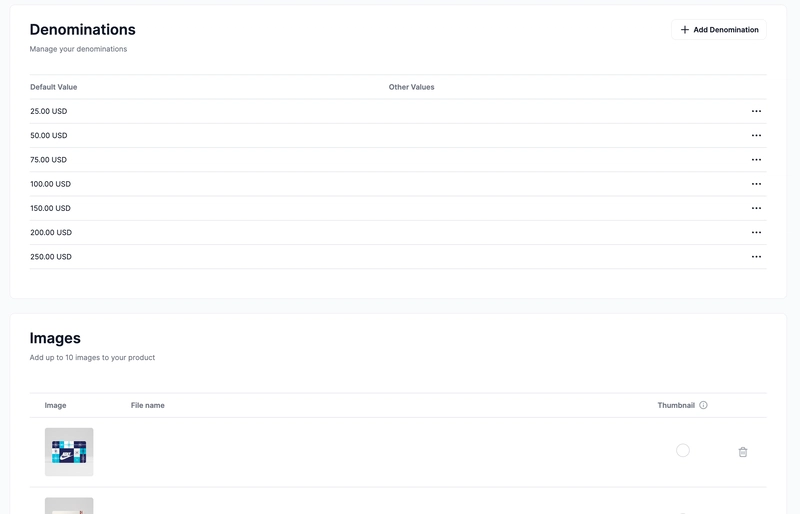The height and width of the screenshot is (514, 800).
Task: Expand actions for the 250.00 USD row
Action: tap(756, 257)
